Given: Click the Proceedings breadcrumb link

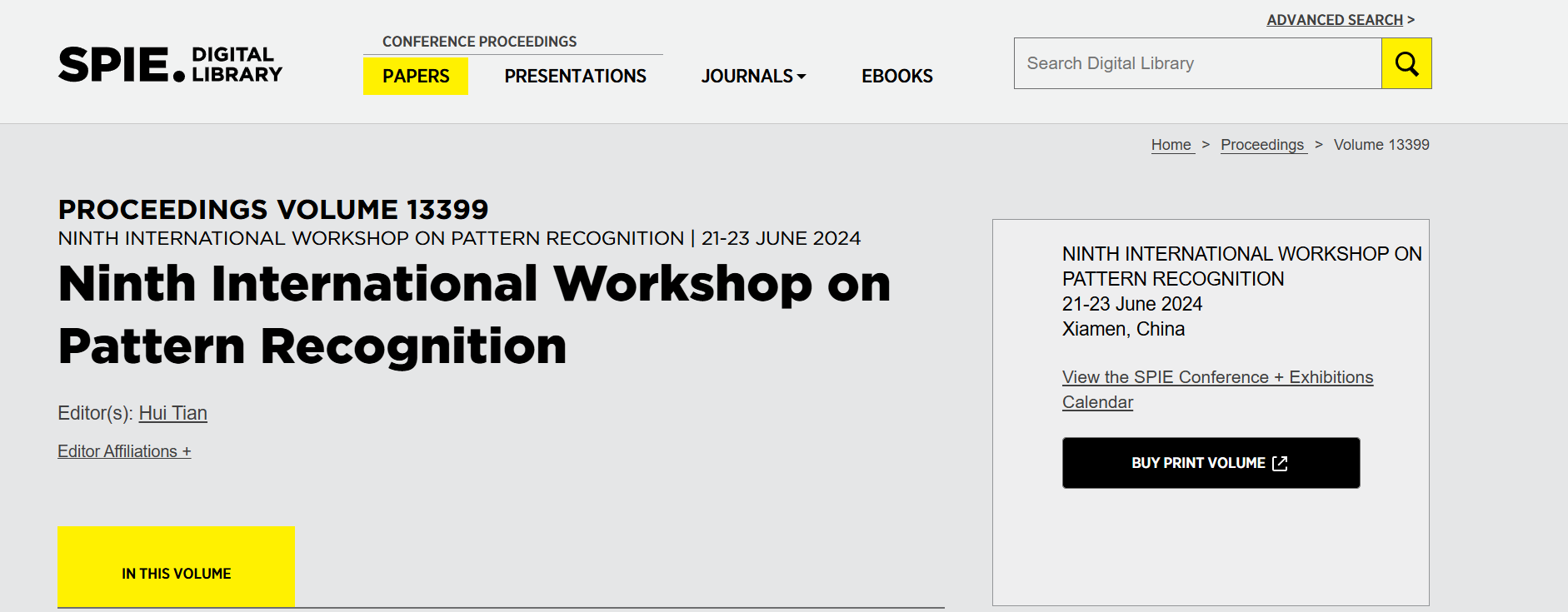Looking at the screenshot, I should [1261, 145].
